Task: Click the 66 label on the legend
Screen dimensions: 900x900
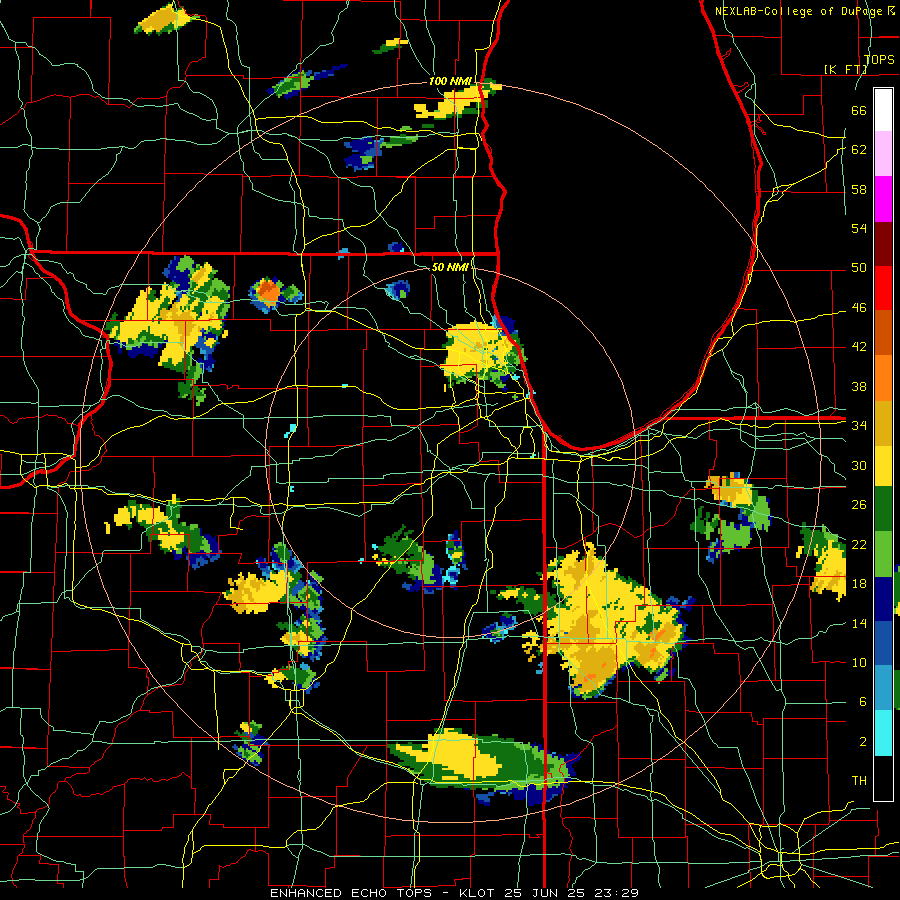Action: coord(859,110)
